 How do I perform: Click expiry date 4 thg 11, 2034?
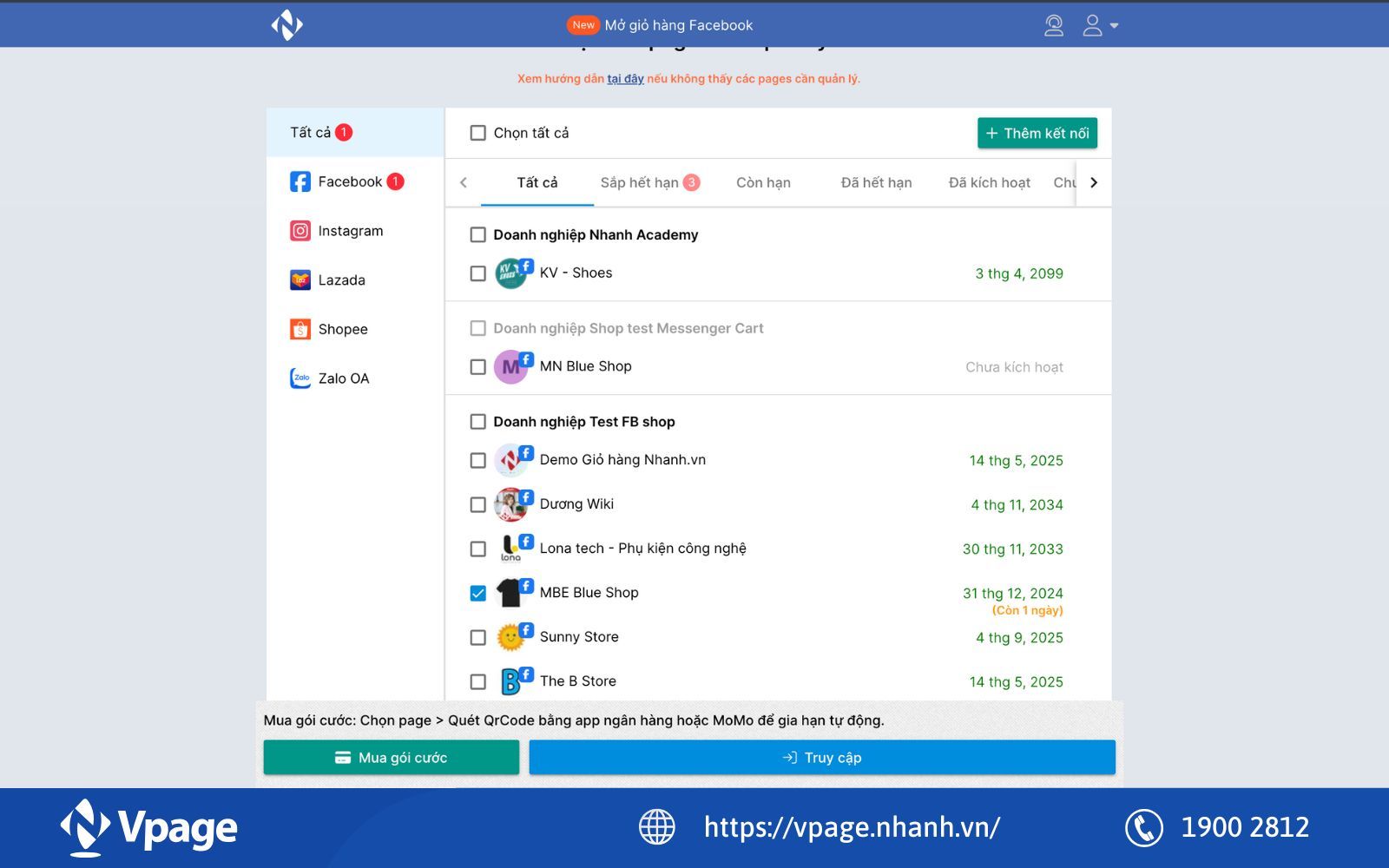[x=1017, y=504]
